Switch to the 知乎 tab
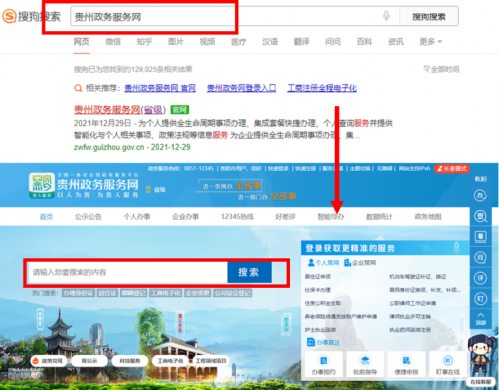The height and width of the screenshot is (390, 499). coord(144,42)
